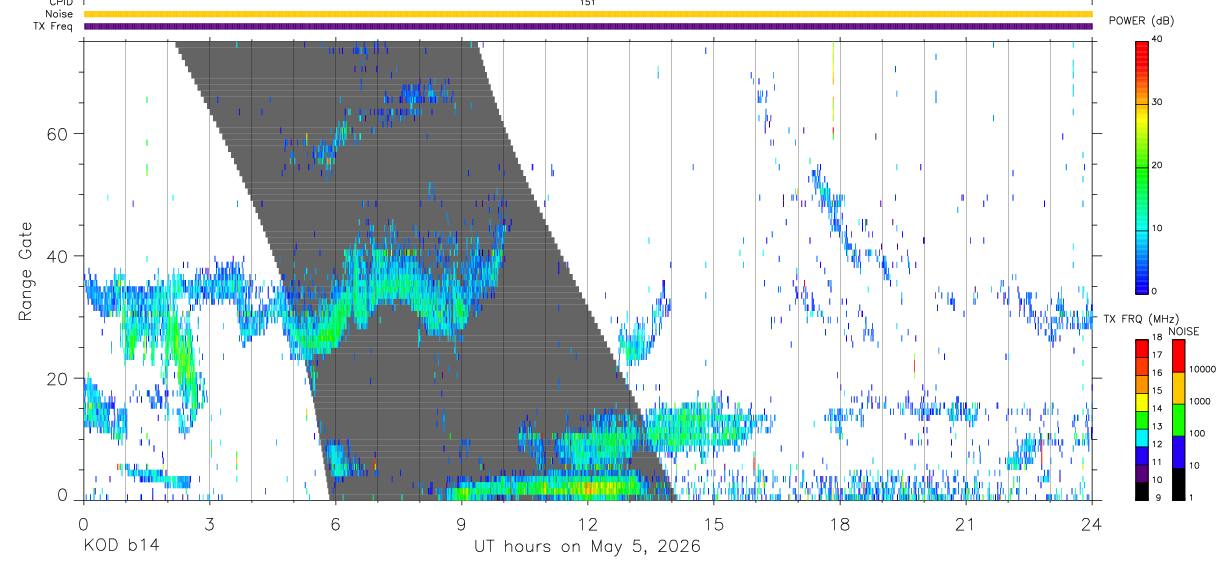Click the "0" UT hours tick label
This screenshot has width=1228, height=567.
(83, 523)
